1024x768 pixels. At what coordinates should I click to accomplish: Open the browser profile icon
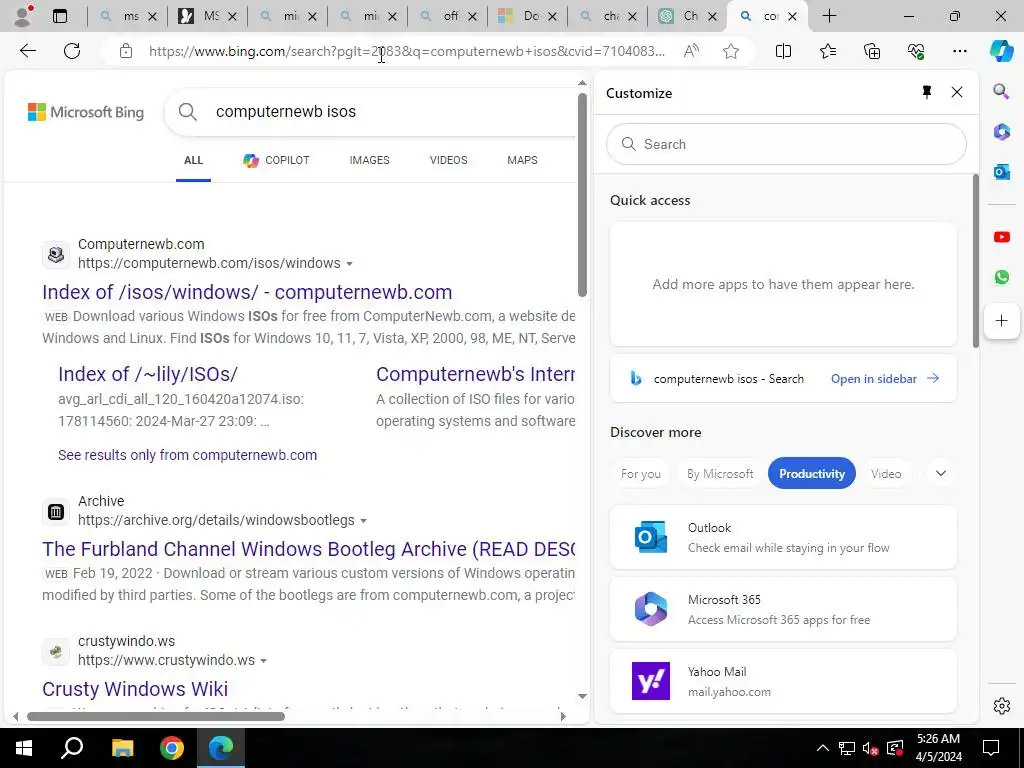click(24, 16)
